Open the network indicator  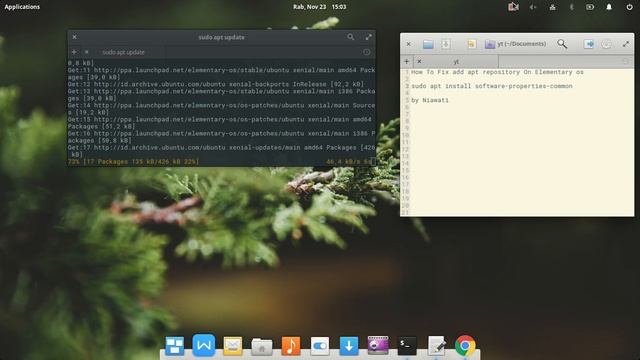point(552,7)
